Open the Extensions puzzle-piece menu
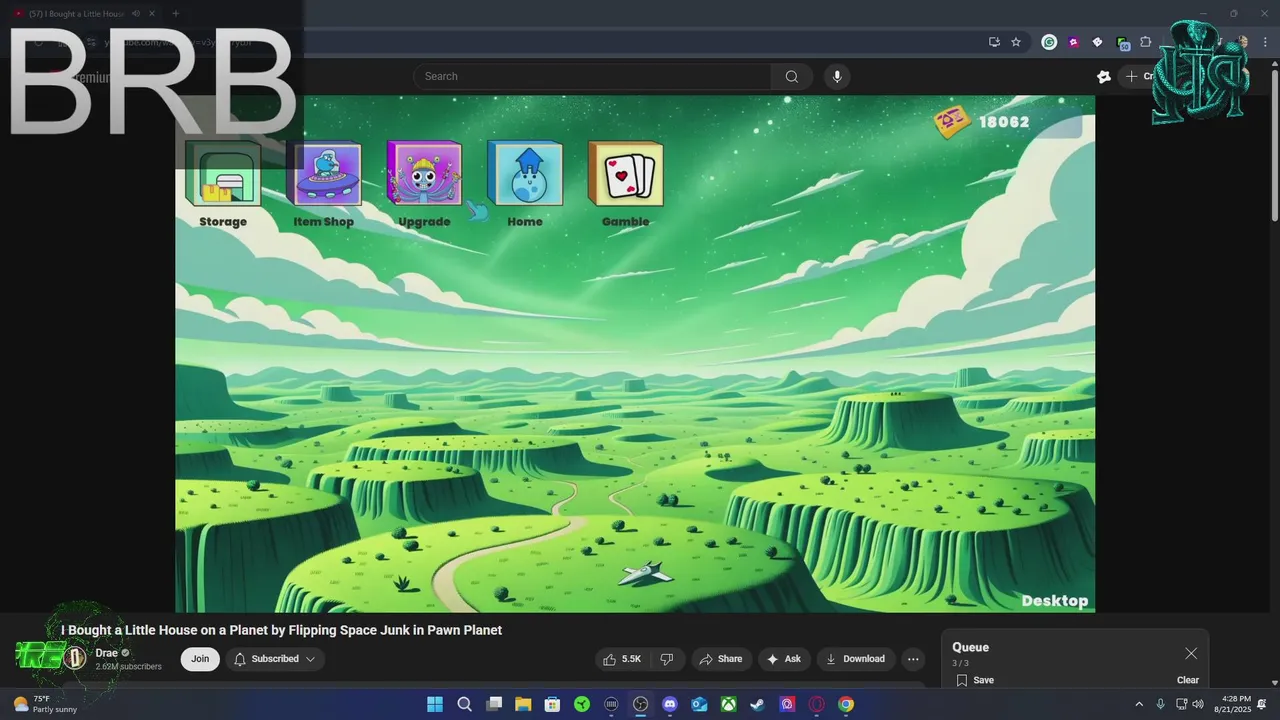This screenshot has height=720, width=1280. (x=1146, y=42)
